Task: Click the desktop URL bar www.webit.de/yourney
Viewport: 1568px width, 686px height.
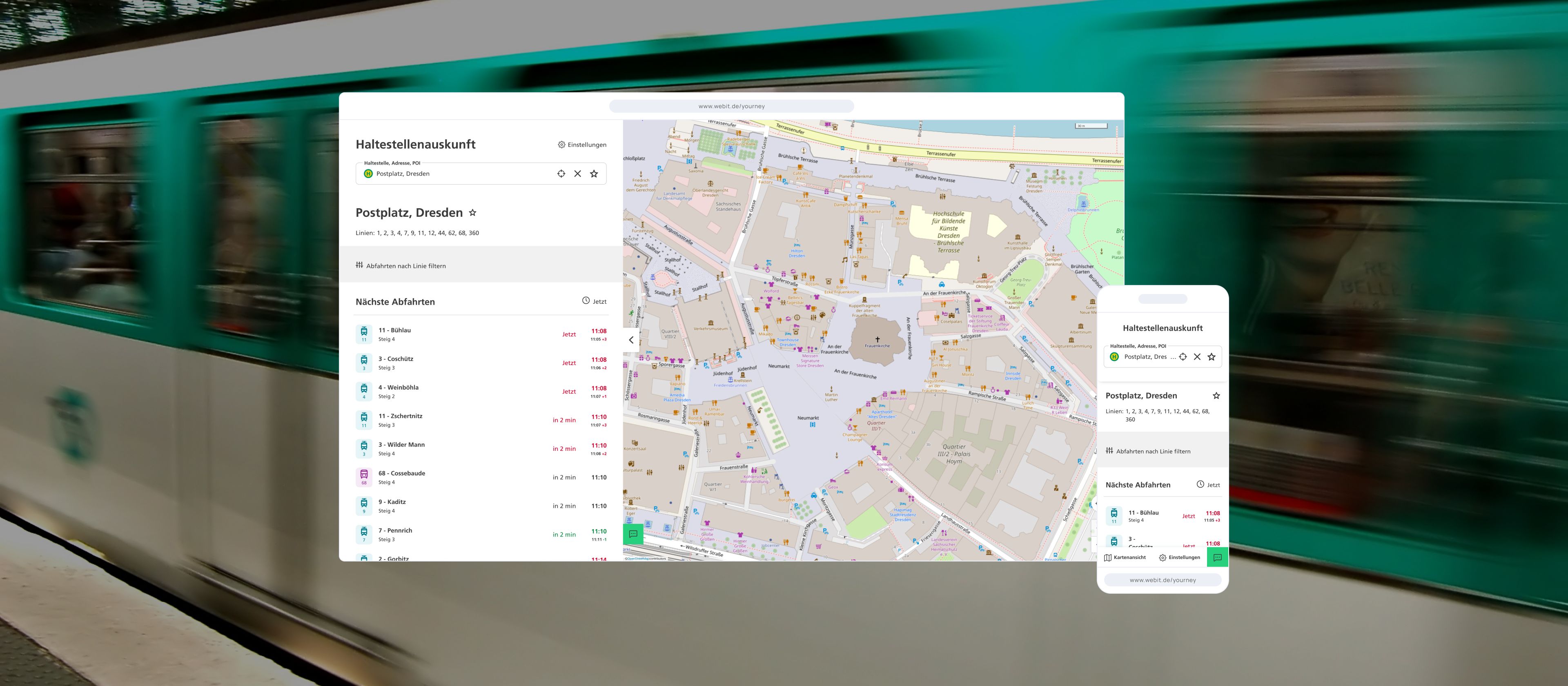Action: (731, 106)
